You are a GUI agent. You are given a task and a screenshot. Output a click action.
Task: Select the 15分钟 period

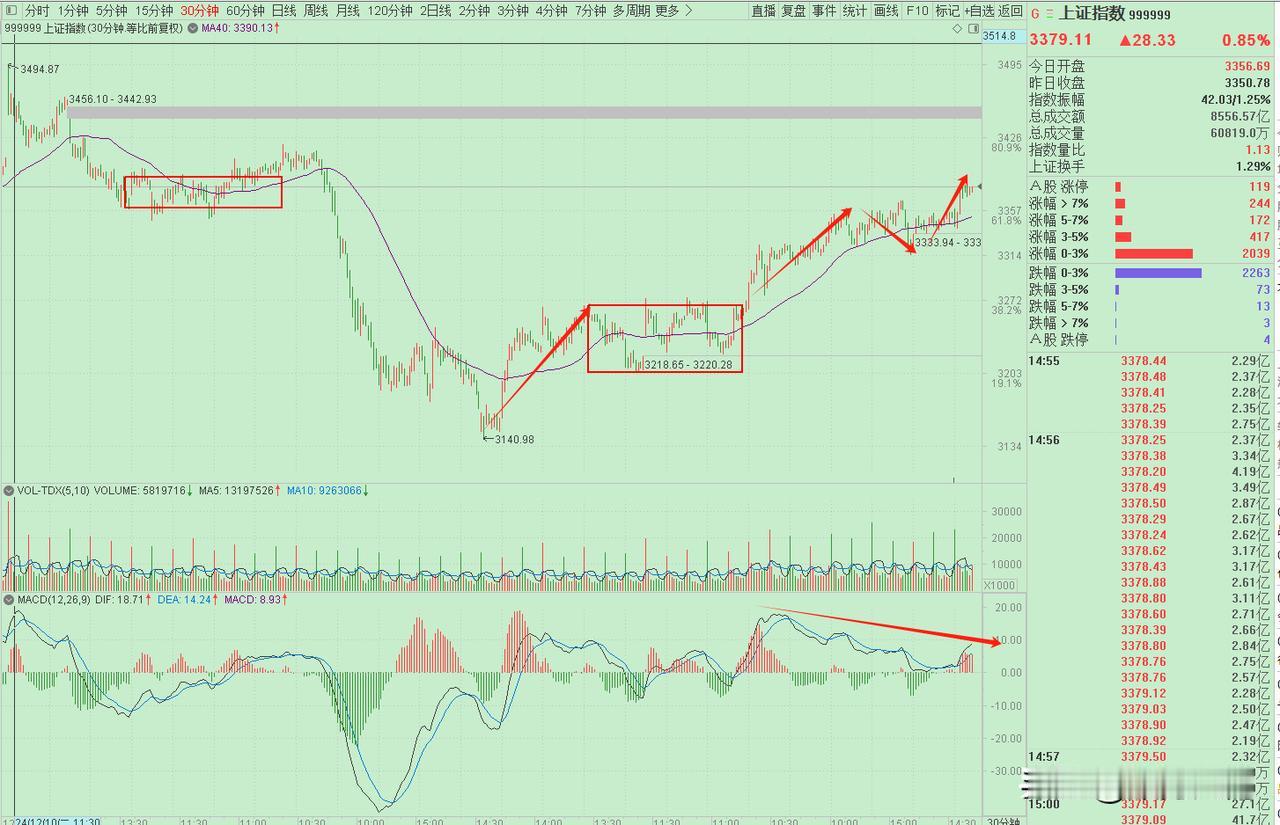pyautogui.click(x=154, y=10)
